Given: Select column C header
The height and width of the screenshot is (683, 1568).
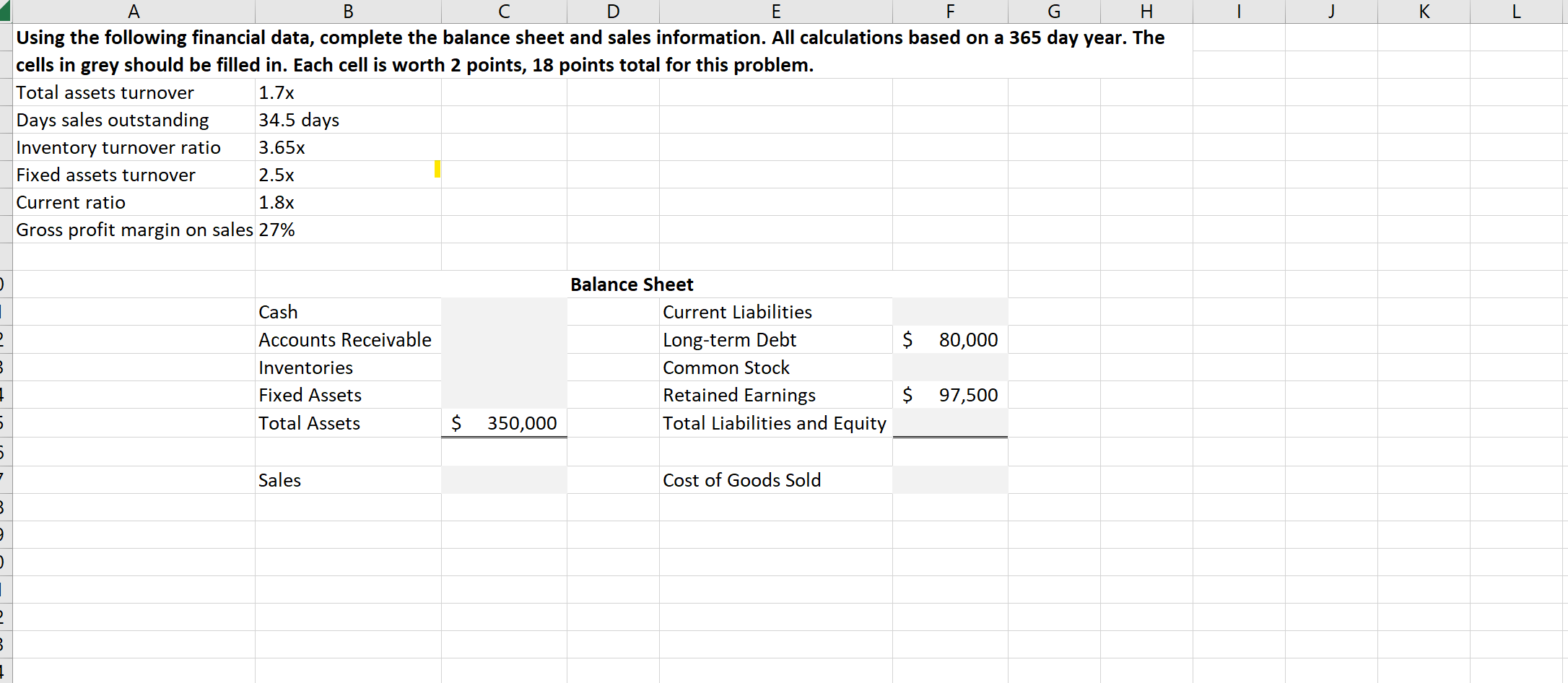Looking at the screenshot, I should (x=504, y=12).
